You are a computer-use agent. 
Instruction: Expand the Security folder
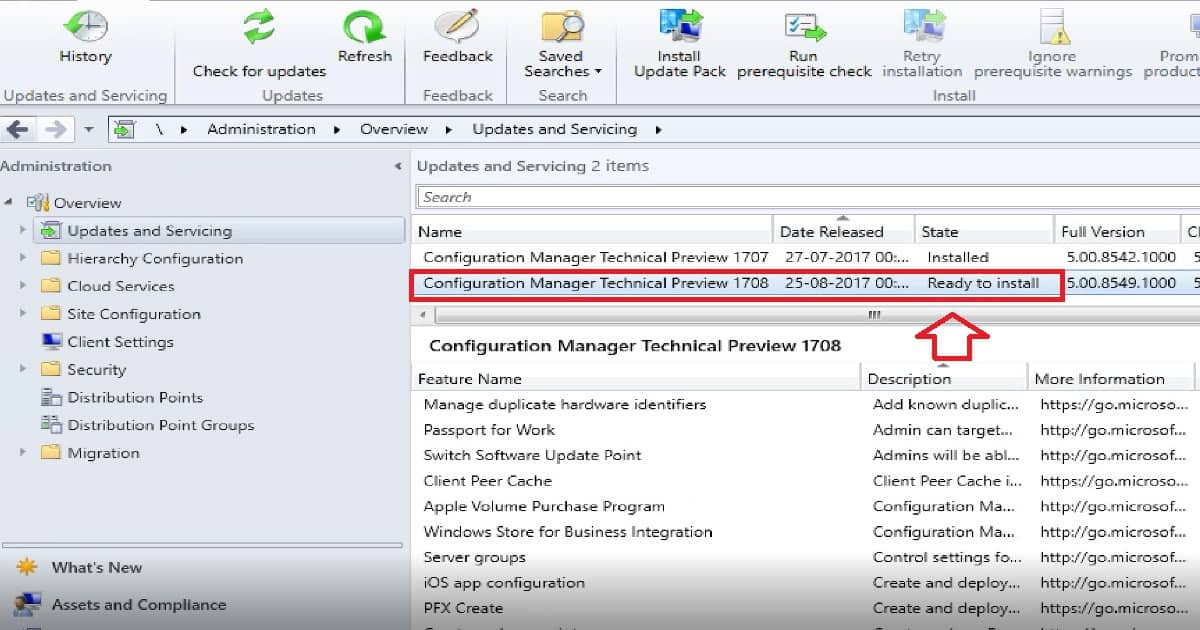[x=23, y=369]
